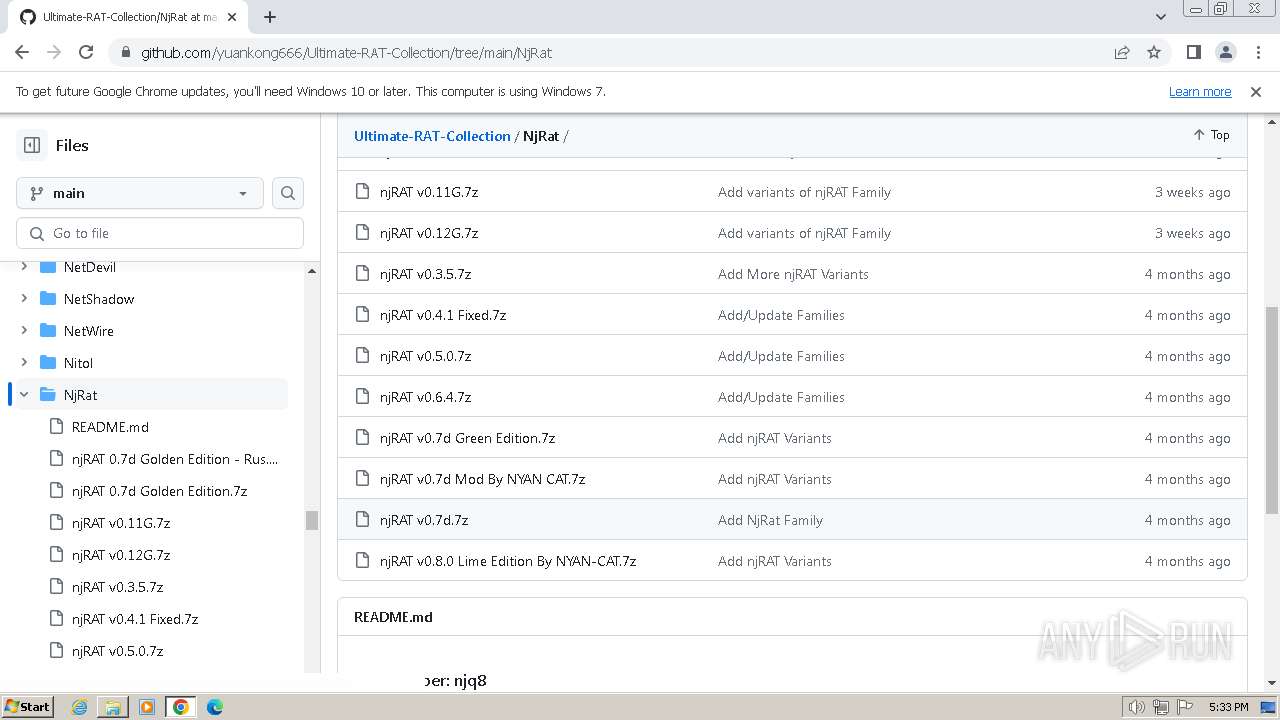
Task: Open njRAT 0.7d Golden Edition.7z in tree
Action: (x=159, y=491)
